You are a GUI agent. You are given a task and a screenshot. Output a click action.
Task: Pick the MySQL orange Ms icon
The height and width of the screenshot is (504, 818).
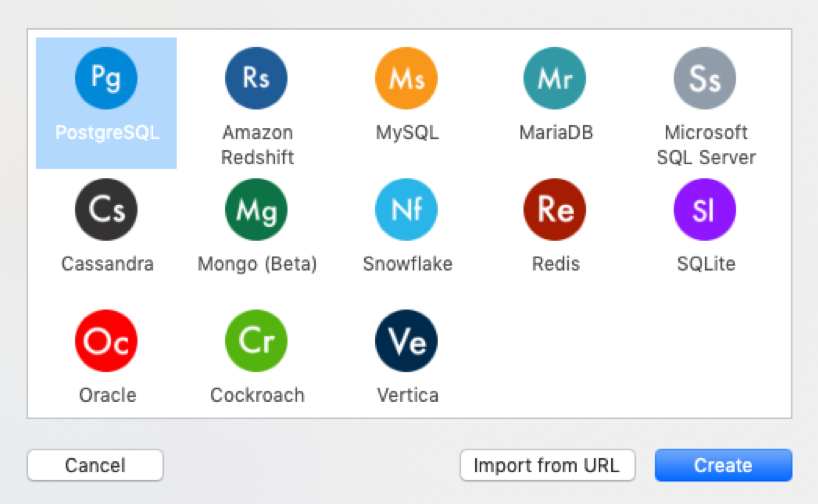(406, 78)
